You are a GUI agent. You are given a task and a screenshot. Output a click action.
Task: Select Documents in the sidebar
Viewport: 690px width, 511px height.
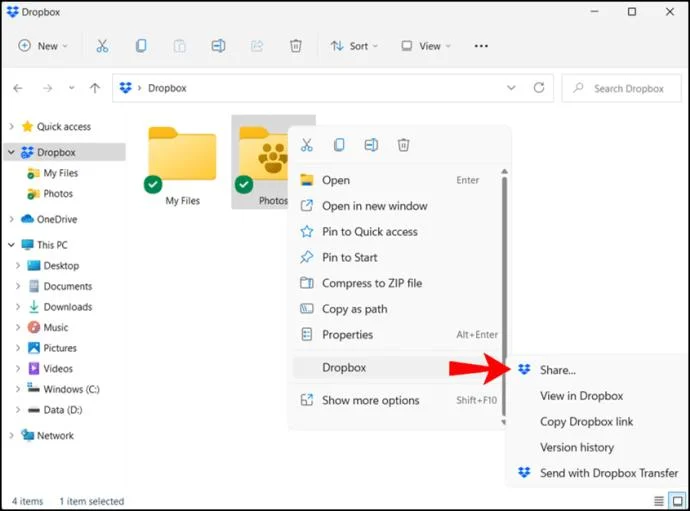click(68, 286)
